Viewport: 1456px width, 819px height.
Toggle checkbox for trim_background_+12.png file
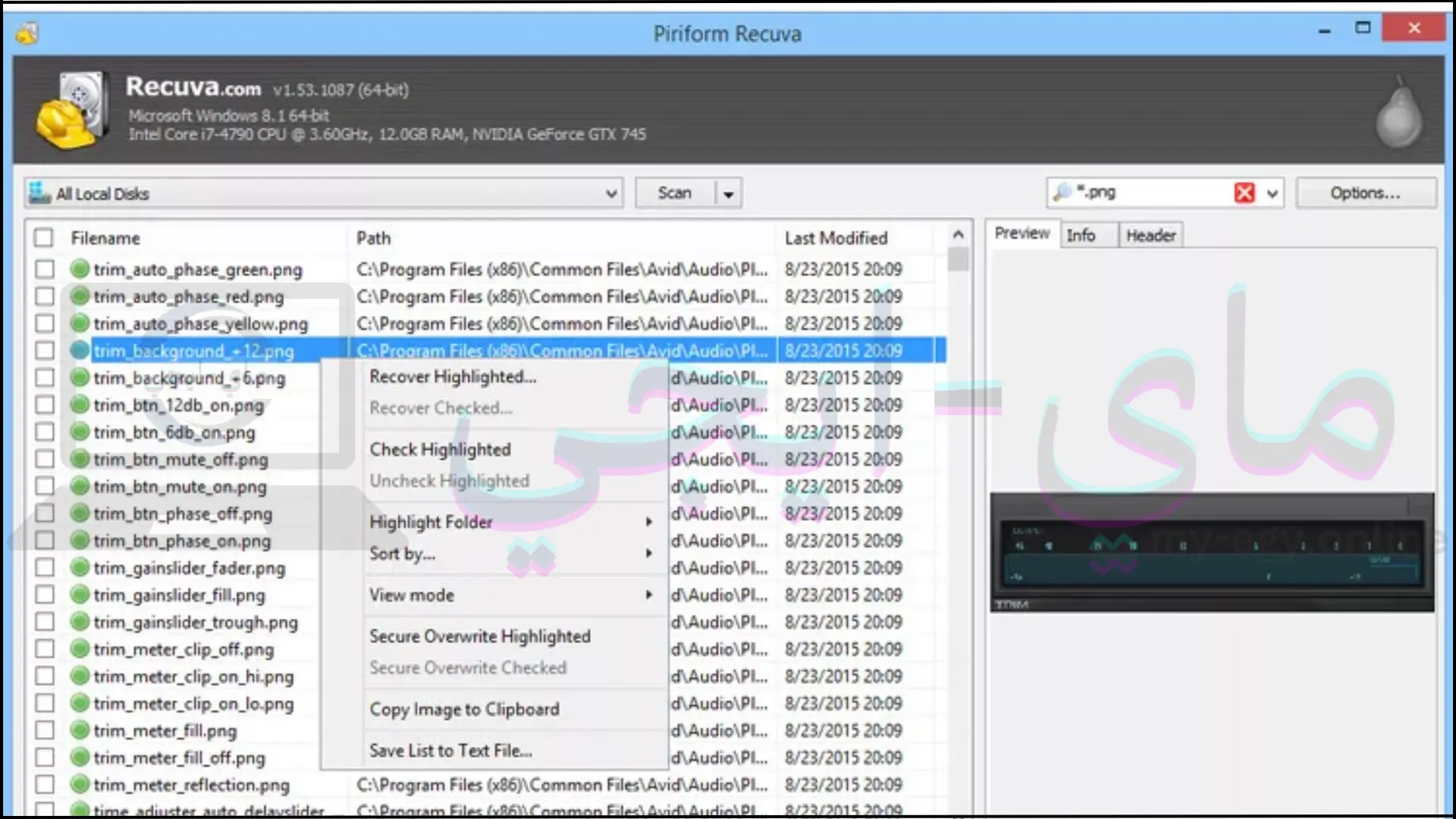coord(45,350)
